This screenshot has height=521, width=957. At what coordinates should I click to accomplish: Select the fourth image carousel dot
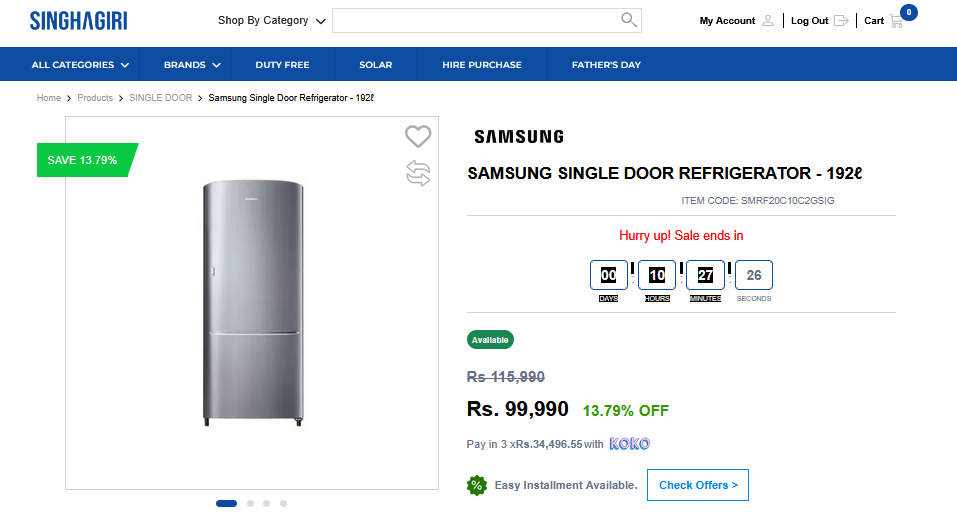(283, 503)
